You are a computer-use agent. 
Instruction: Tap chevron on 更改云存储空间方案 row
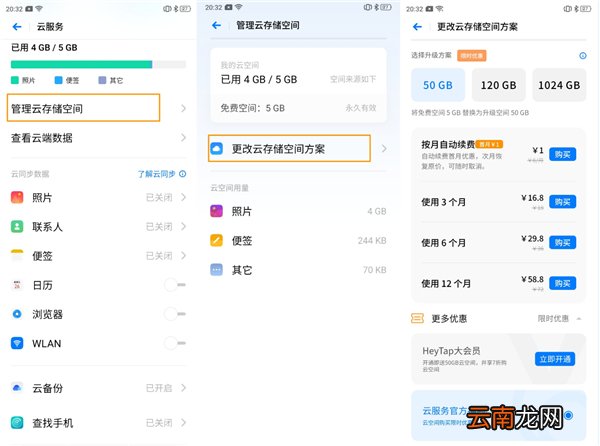pos(384,148)
